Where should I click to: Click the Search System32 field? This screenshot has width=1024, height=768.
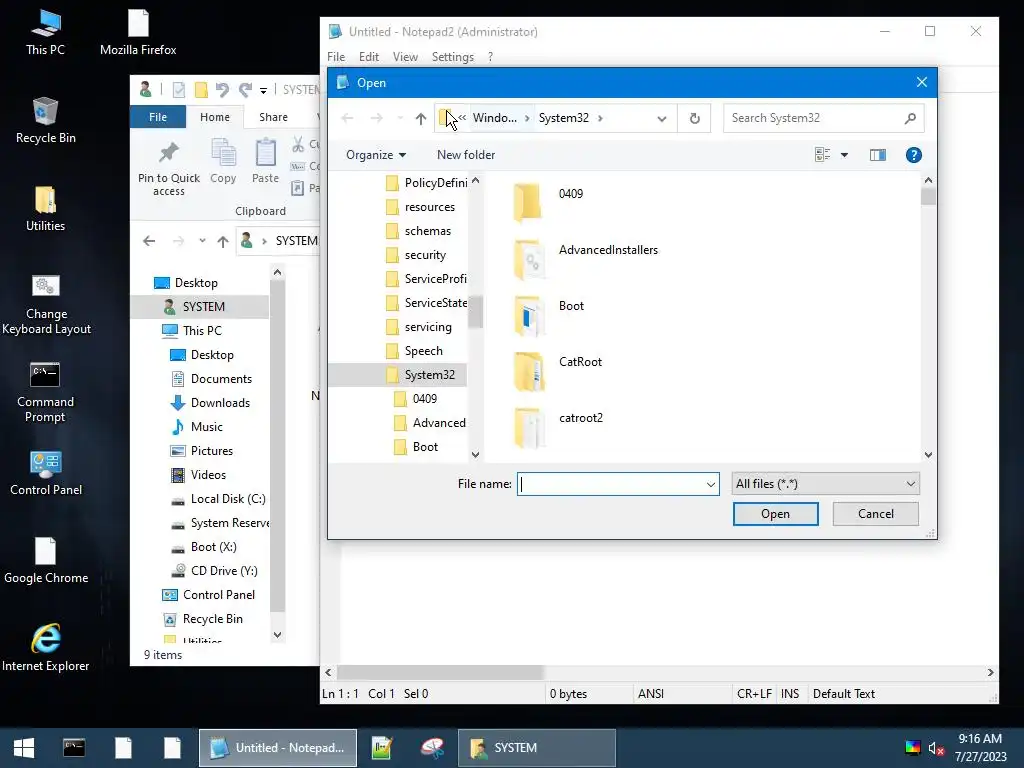coord(812,118)
